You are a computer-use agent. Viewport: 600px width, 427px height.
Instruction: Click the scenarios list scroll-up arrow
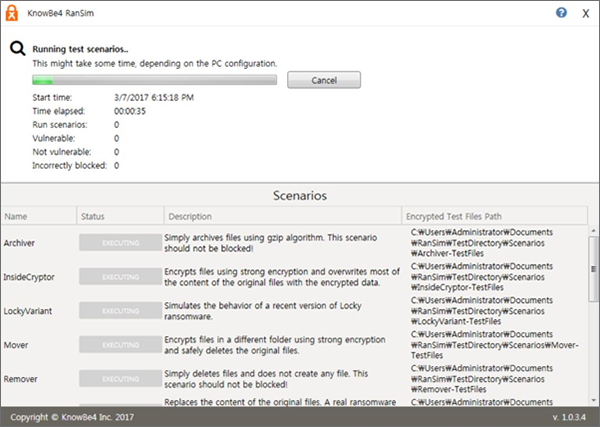[593, 231]
